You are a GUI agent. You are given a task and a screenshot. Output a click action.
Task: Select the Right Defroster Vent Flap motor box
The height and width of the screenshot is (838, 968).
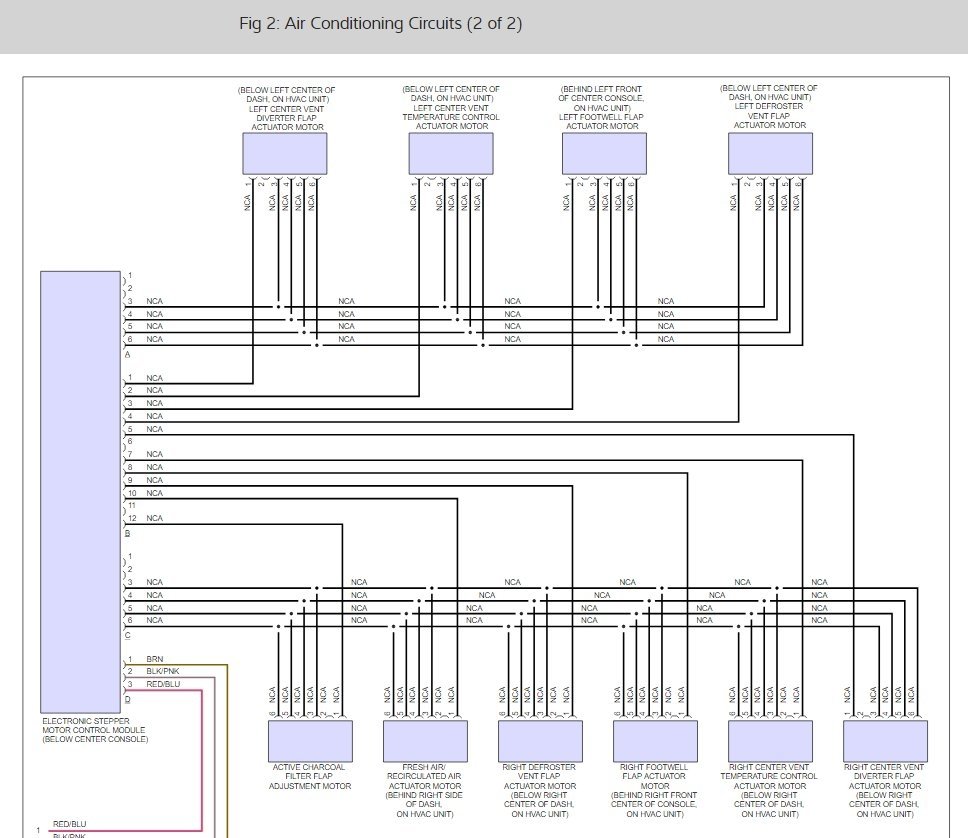pyautogui.click(x=540, y=741)
